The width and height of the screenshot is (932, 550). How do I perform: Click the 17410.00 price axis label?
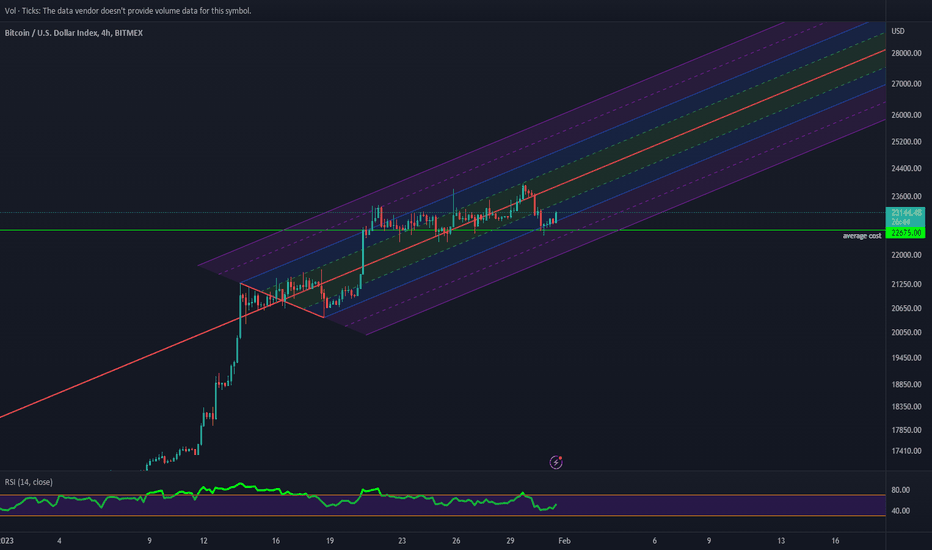pyautogui.click(x=906, y=451)
